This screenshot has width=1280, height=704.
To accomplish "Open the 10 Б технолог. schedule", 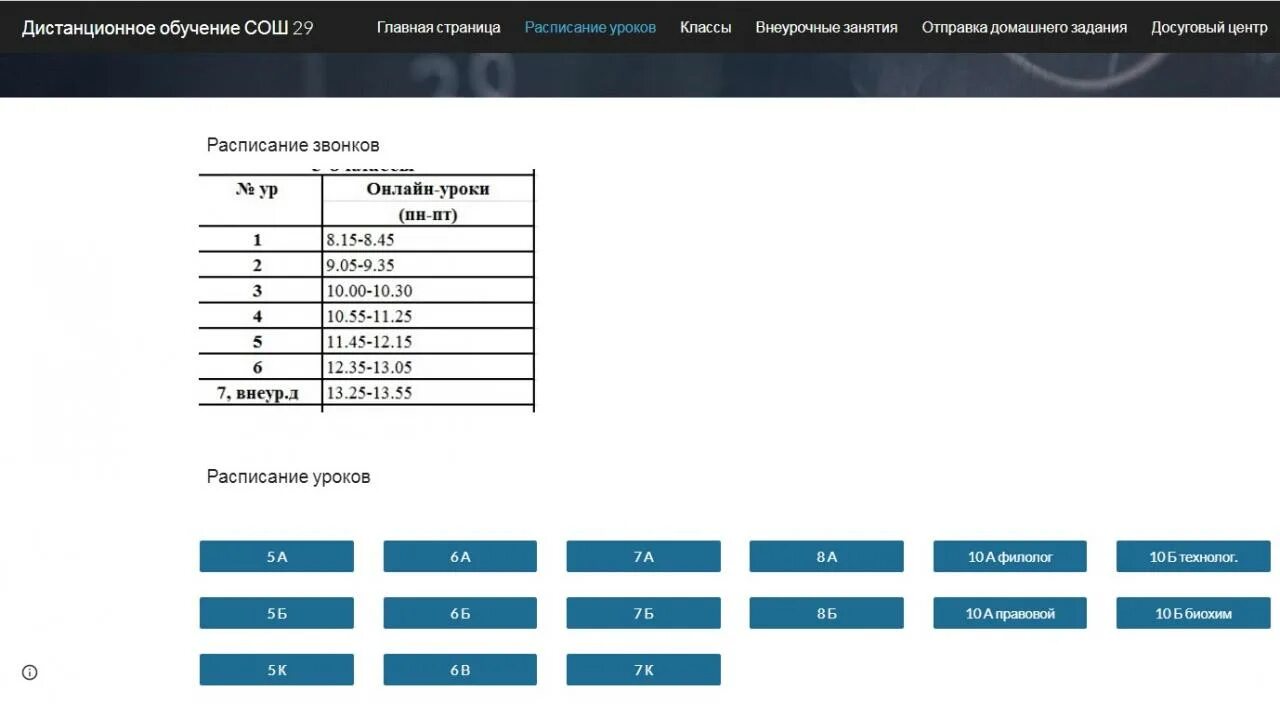I will [1193, 557].
